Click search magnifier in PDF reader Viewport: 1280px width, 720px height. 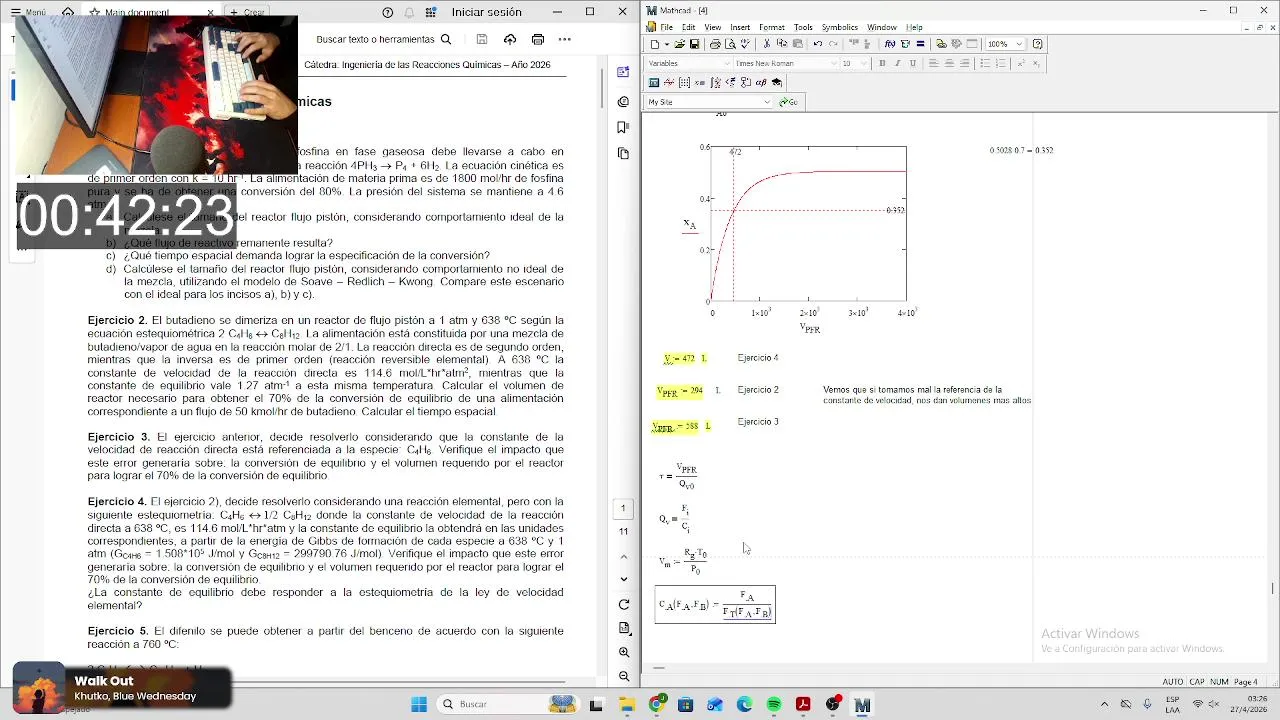tap(446, 39)
